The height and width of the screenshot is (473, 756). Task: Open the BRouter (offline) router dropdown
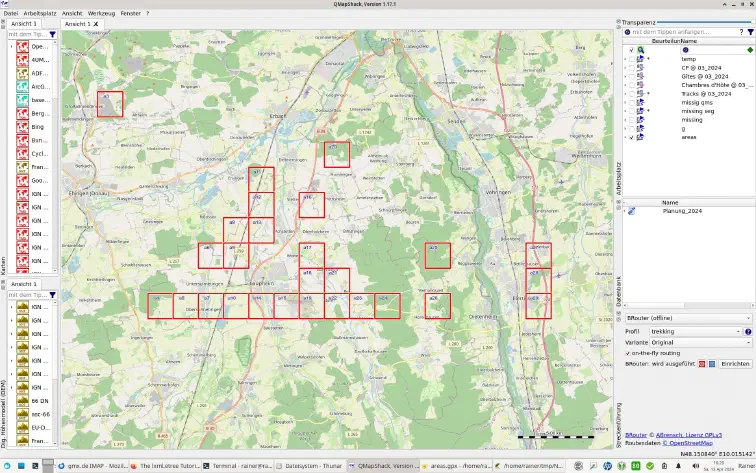(688, 318)
